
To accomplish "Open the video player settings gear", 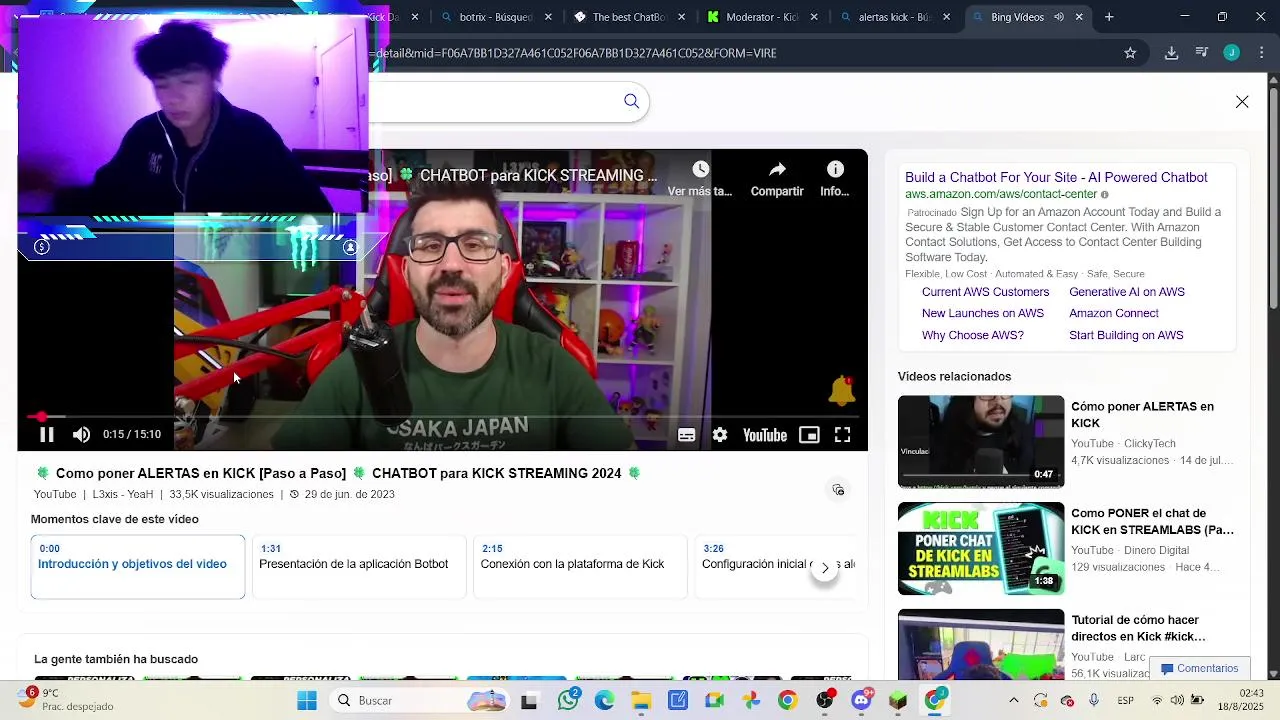I will pyautogui.click(x=720, y=435).
